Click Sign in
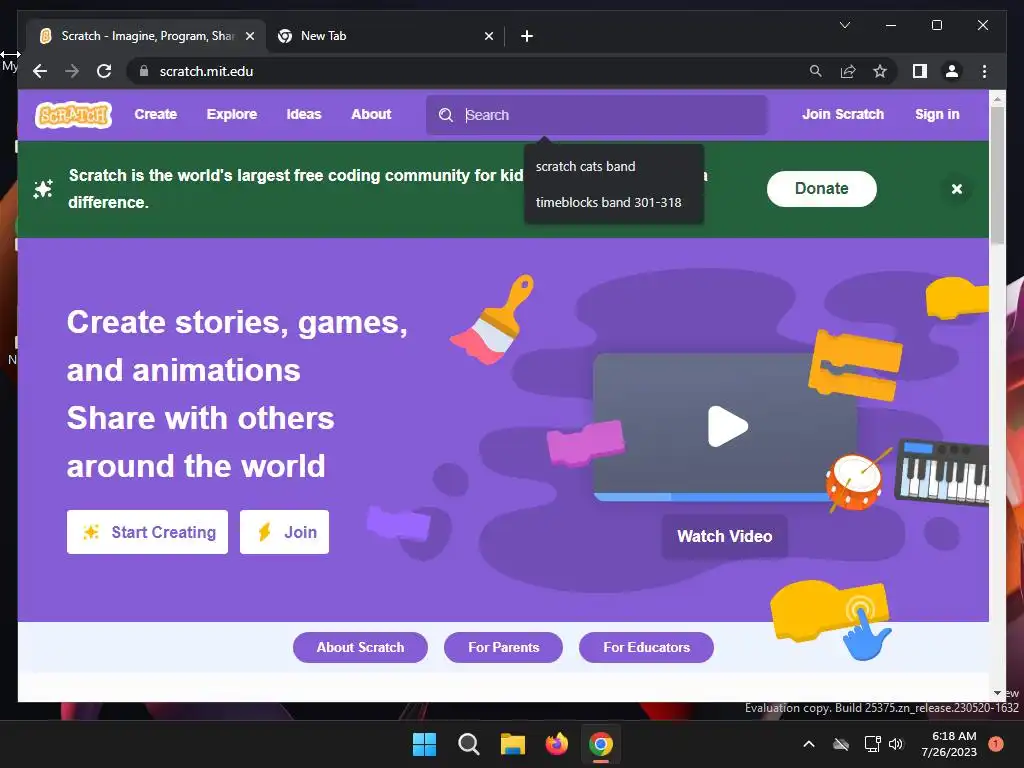The height and width of the screenshot is (768, 1024). click(937, 114)
